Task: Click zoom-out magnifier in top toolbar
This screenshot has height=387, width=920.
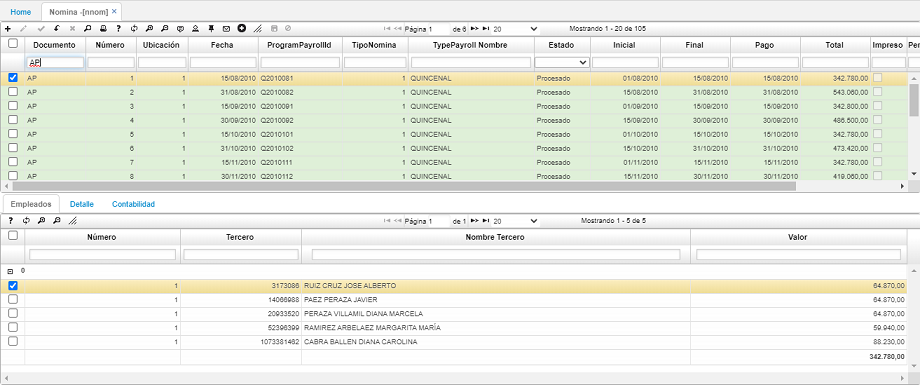Action: tap(165, 29)
